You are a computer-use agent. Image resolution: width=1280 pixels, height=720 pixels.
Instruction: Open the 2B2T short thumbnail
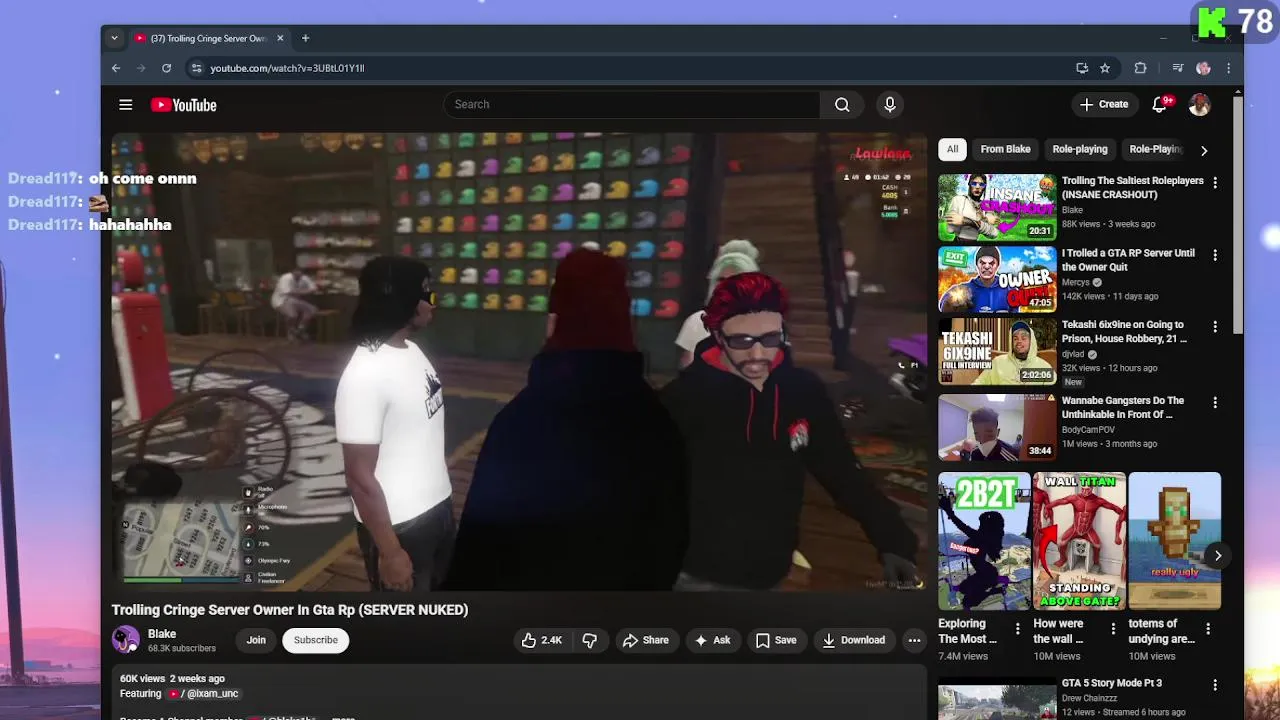coord(984,541)
